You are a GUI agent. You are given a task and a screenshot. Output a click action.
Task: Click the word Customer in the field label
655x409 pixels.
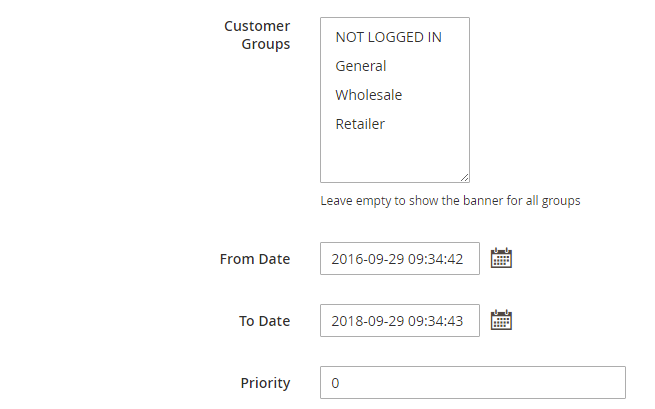click(257, 25)
